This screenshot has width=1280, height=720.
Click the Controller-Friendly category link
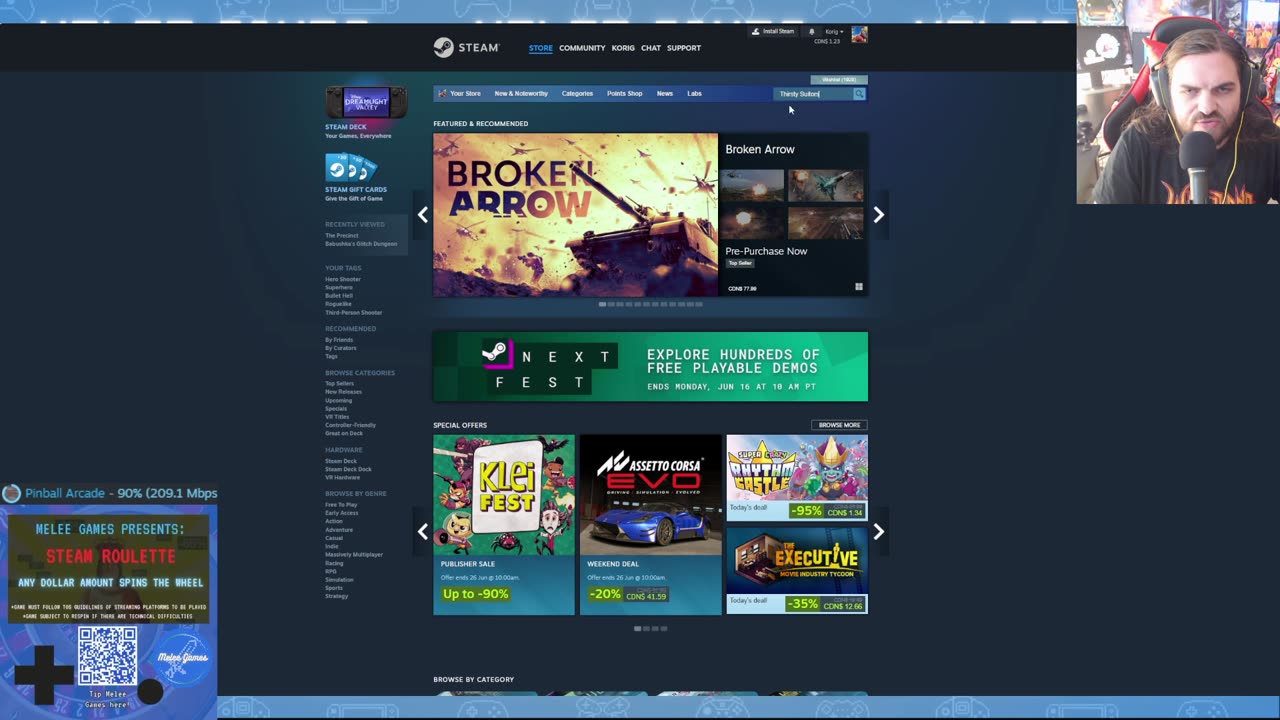[350, 425]
